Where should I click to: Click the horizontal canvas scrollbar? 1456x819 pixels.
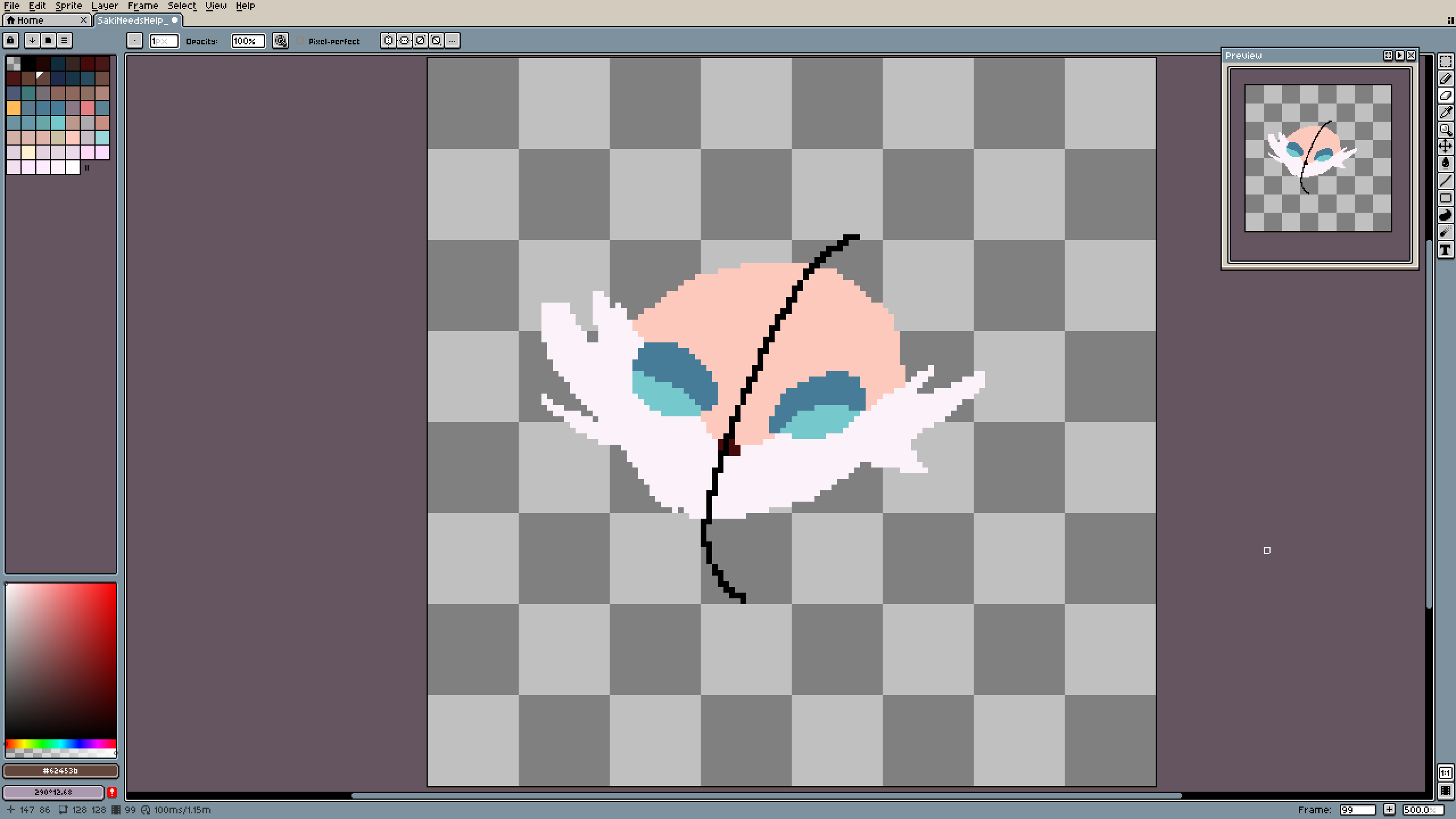pyautogui.click(x=766, y=796)
